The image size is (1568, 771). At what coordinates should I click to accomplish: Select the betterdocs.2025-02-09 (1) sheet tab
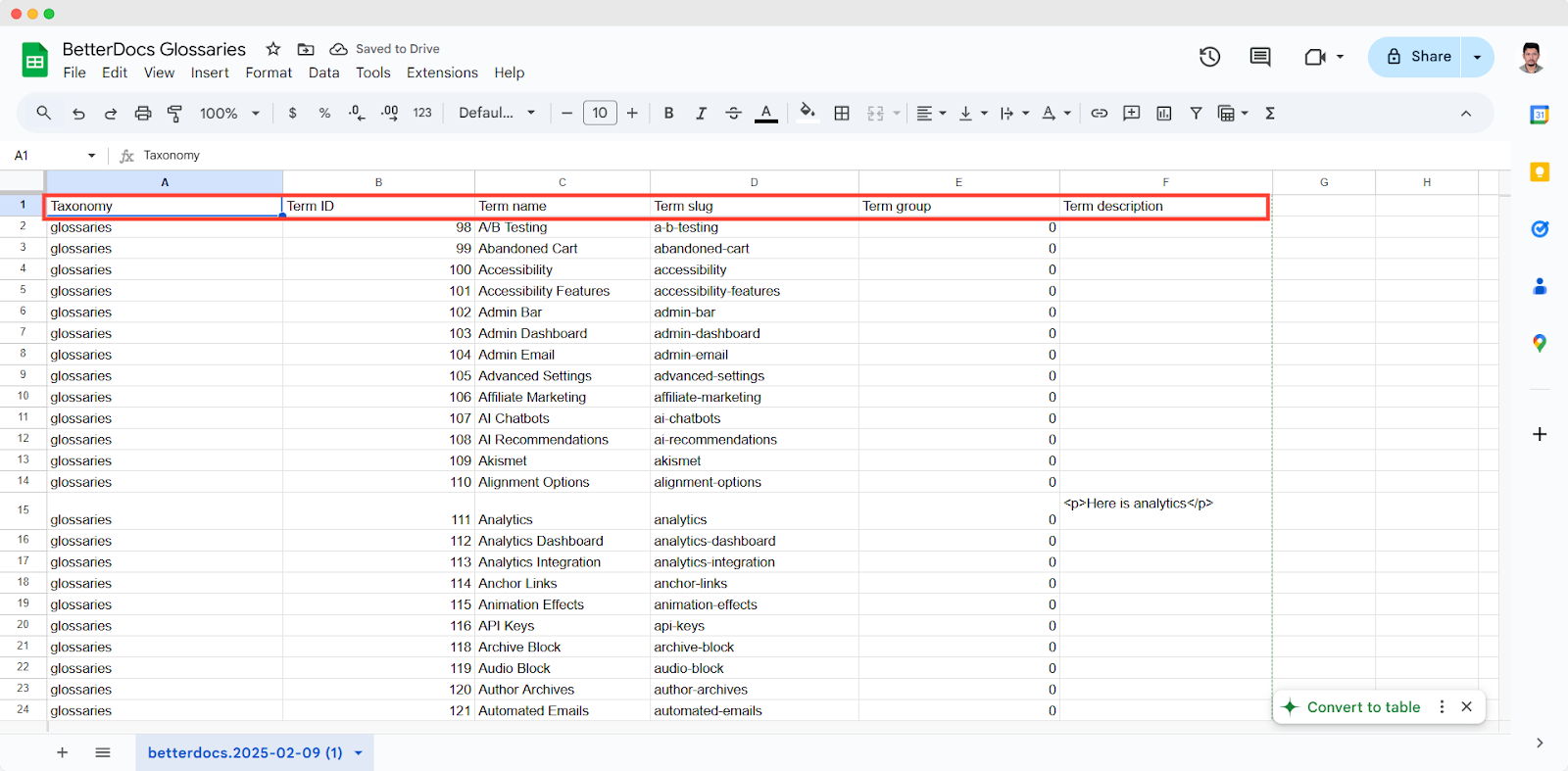point(255,752)
